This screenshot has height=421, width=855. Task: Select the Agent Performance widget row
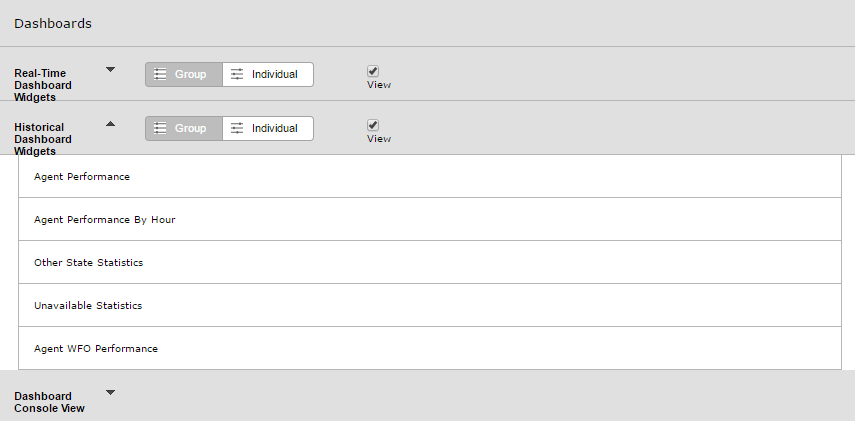[x=430, y=176]
